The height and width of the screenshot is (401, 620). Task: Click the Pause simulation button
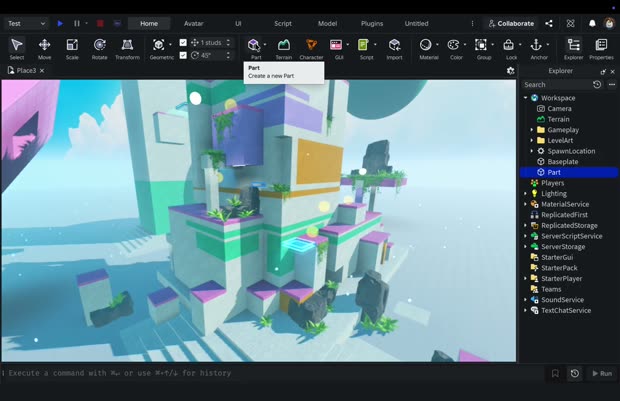pos(77,23)
